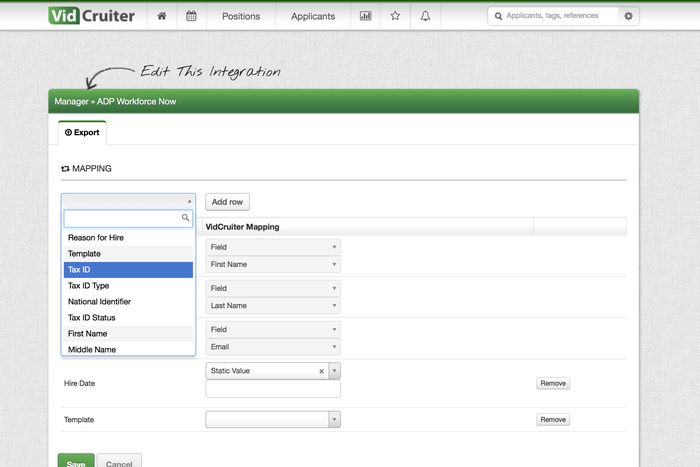The height and width of the screenshot is (467, 700).
Task: Open the Static Value dropdown arrow
Action: point(334,371)
